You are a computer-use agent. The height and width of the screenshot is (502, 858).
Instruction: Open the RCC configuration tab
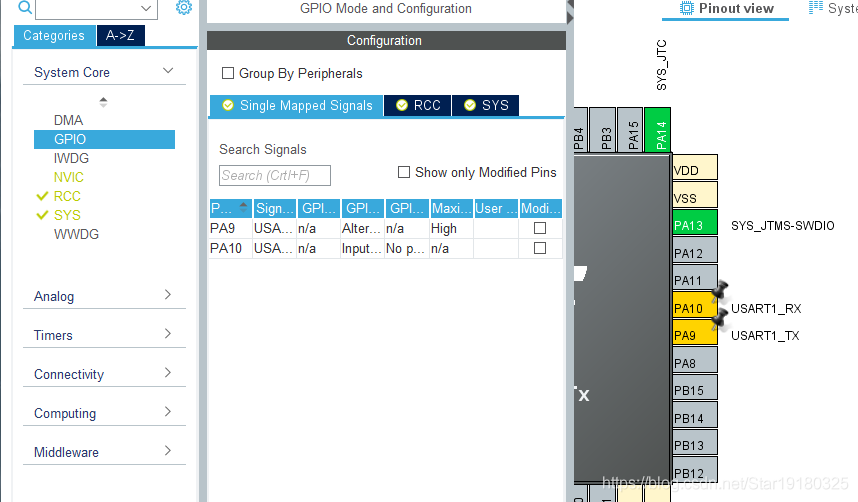click(417, 105)
